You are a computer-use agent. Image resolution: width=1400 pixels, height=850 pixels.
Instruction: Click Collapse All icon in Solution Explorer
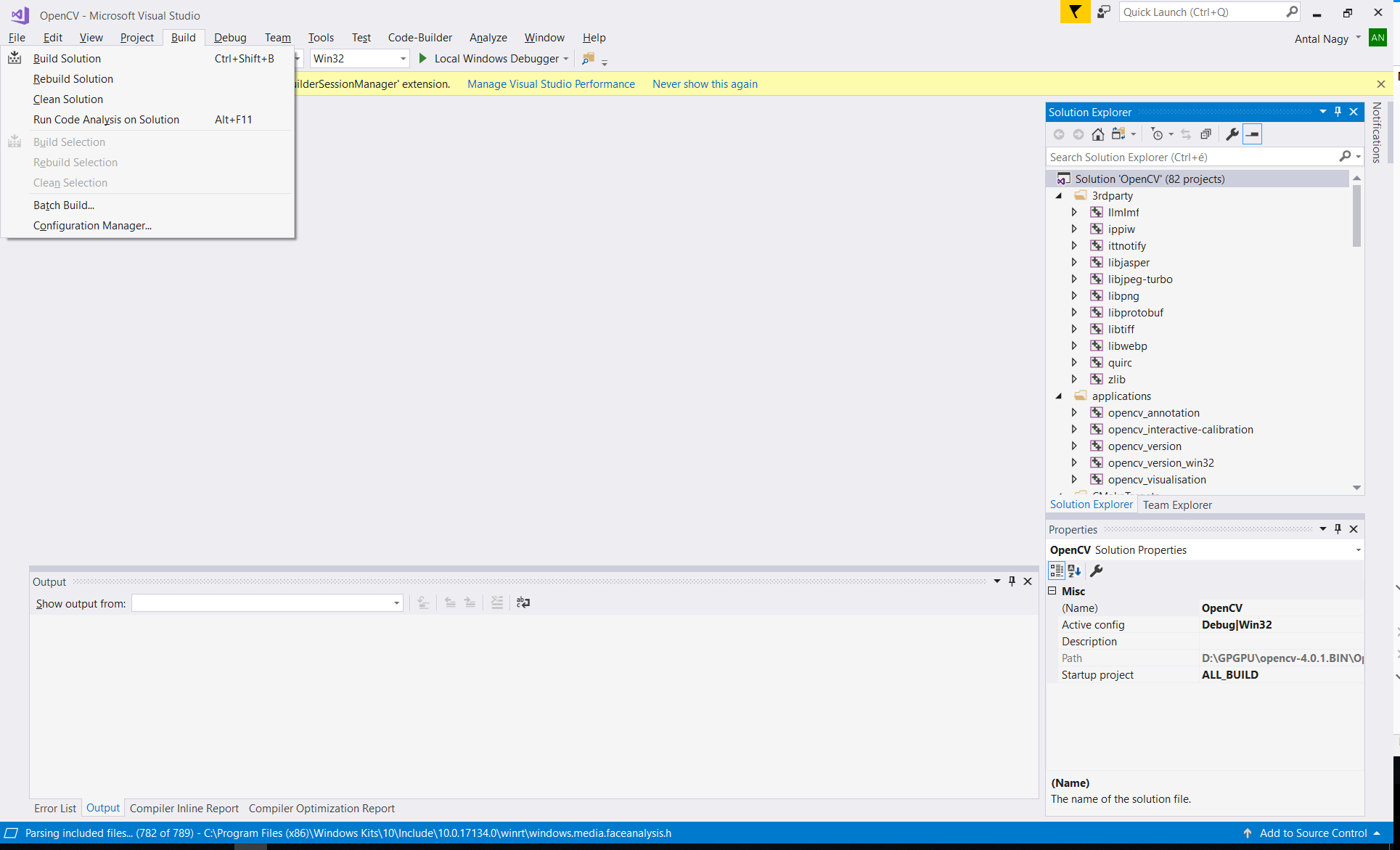1205,134
